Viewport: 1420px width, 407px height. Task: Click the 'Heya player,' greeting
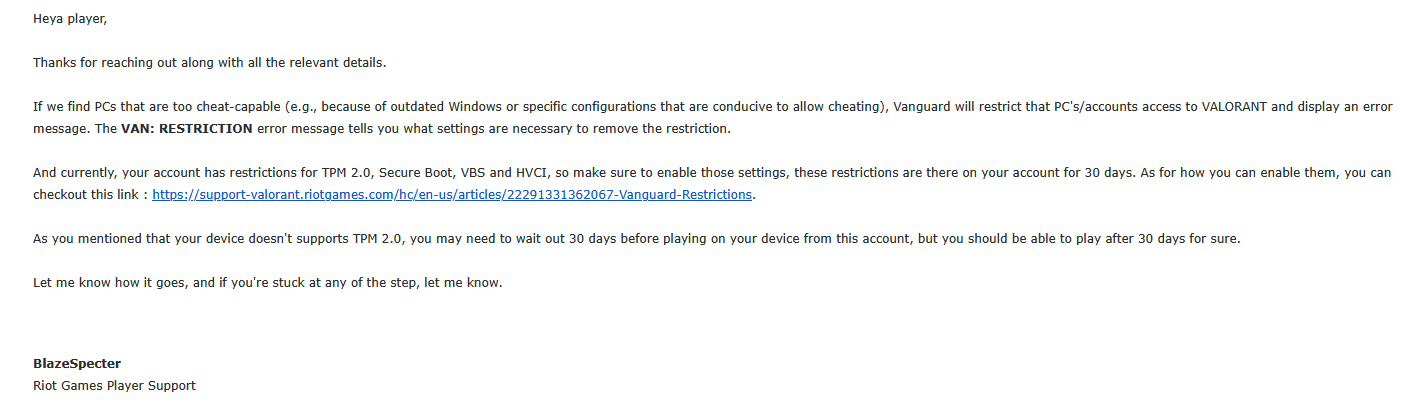tap(69, 19)
